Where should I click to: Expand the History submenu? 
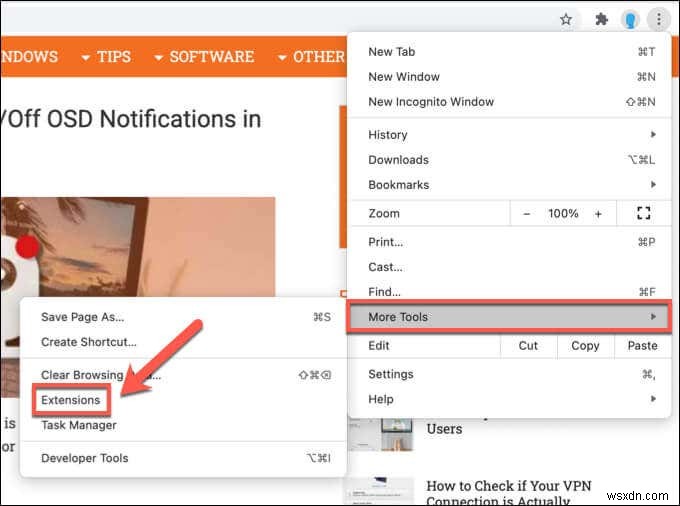pyautogui.click(x=511, y=135)
